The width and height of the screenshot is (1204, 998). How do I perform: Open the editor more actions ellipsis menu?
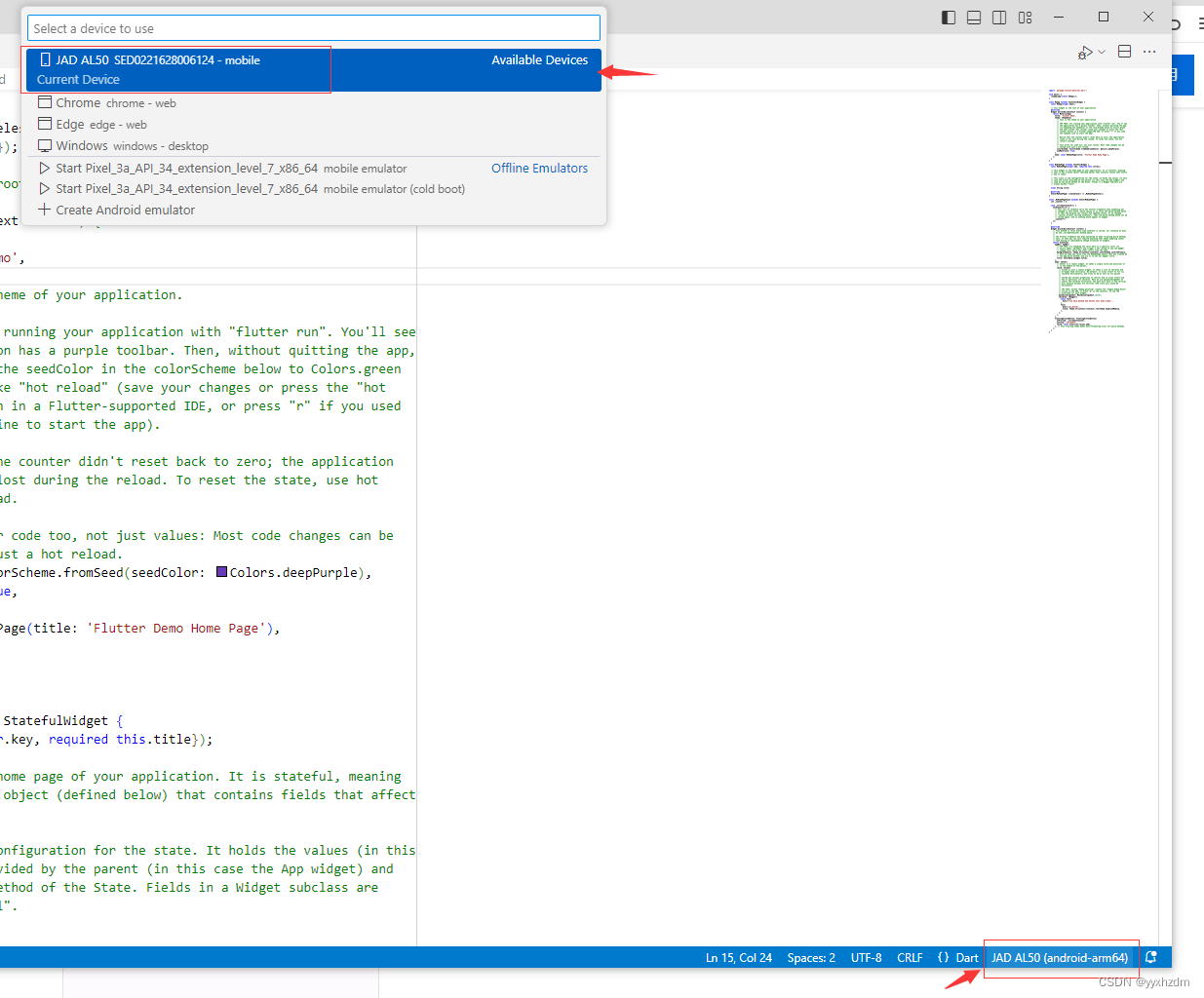(x=1149, y=51)
